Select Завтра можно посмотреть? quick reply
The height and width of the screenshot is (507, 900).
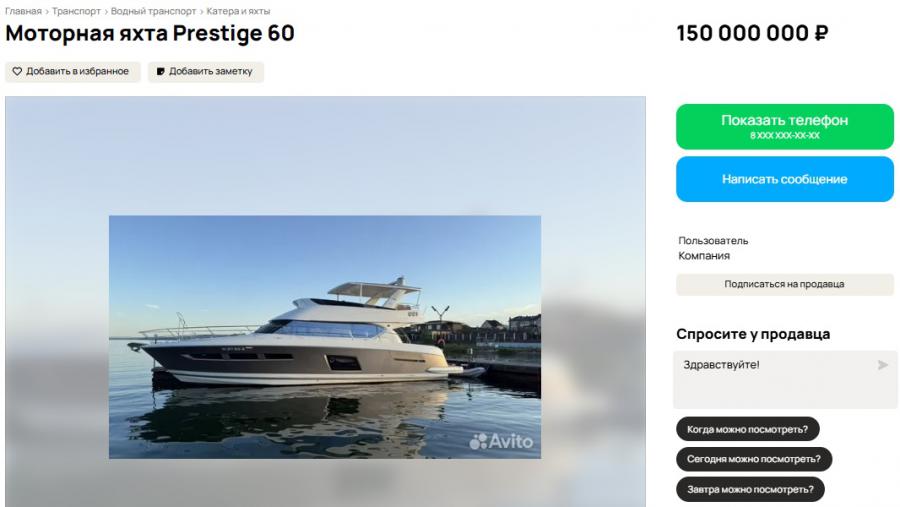[x=750, y=489]
